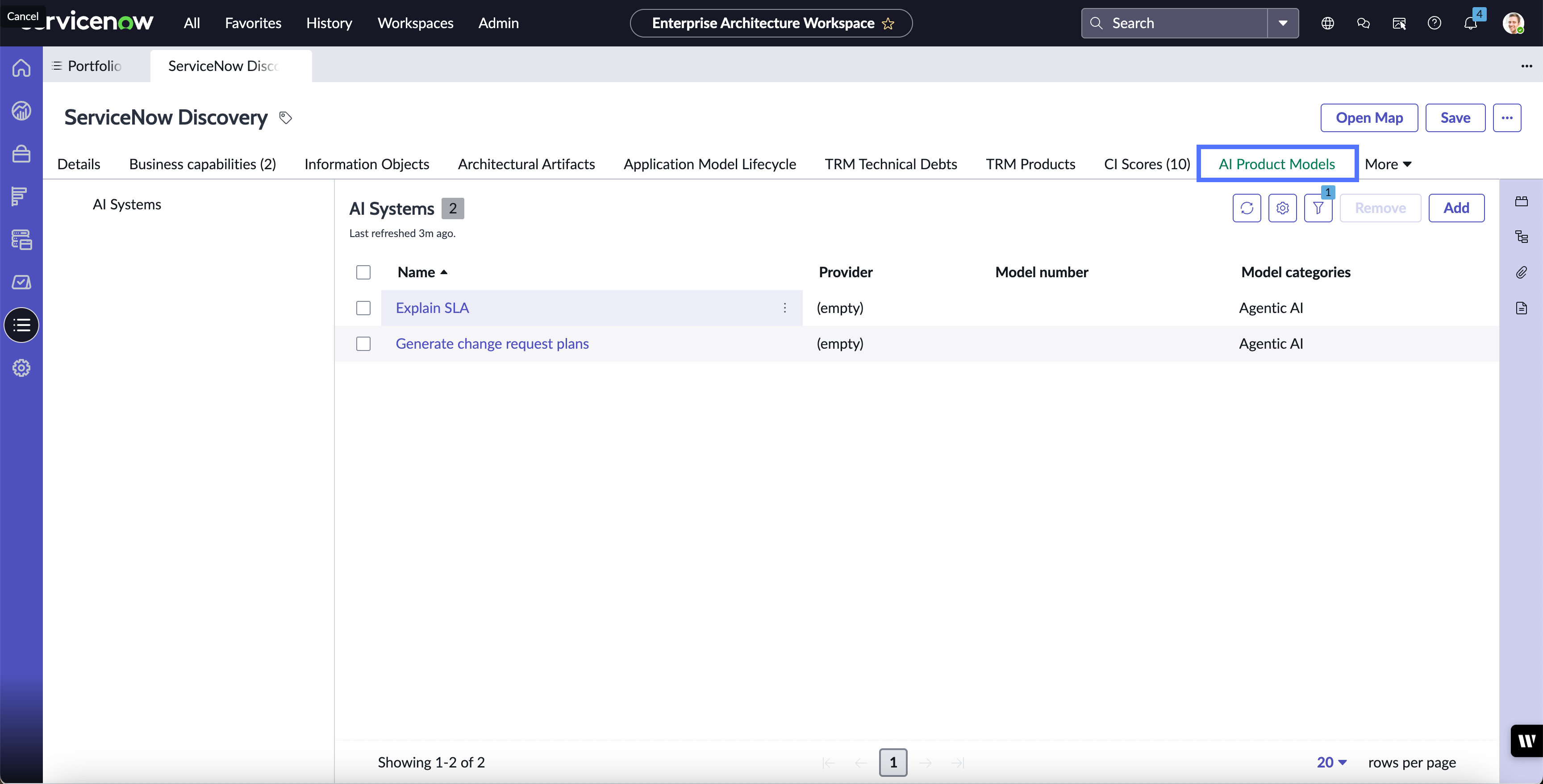Switch to TRM Products tab
The height and width of the screenshot is (784, 1543).
pyautogui.click(x=1030, y=164)
